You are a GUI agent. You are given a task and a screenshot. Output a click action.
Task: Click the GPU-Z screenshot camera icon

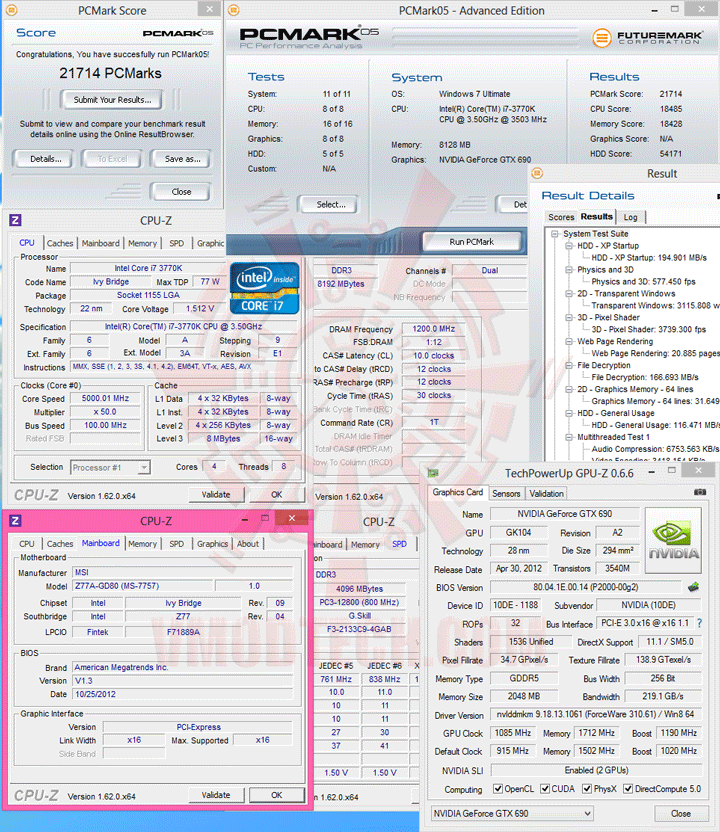click(700, 492)
